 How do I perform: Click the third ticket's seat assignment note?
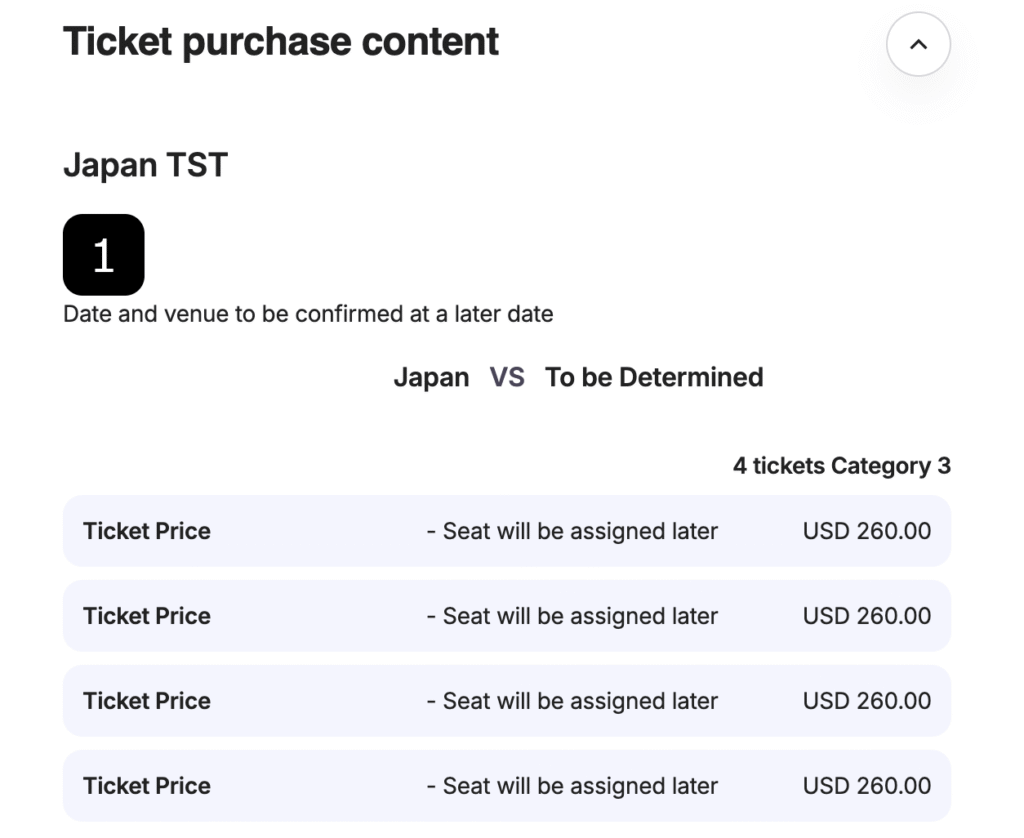(x=572, y=701)
